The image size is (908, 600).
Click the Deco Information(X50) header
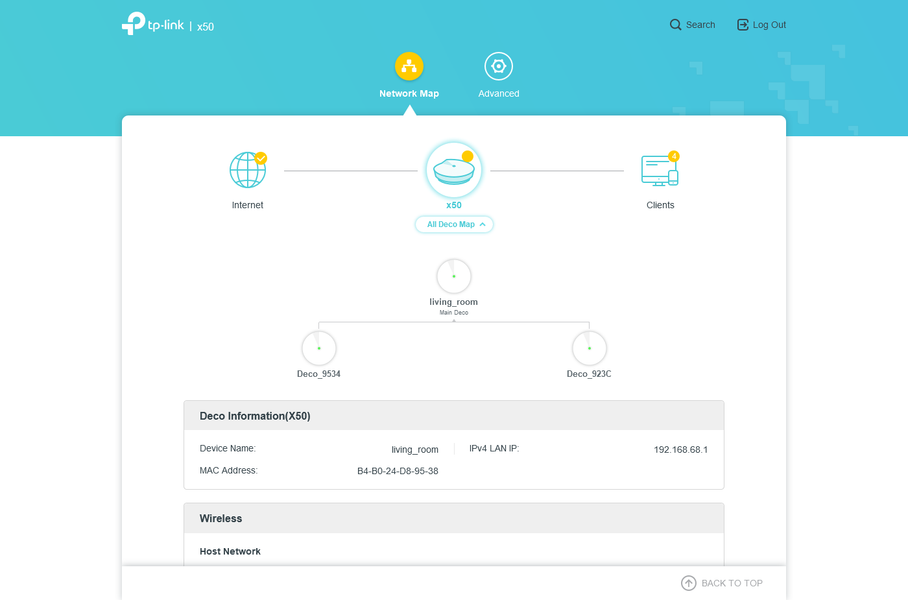click(x=454, y=416)
